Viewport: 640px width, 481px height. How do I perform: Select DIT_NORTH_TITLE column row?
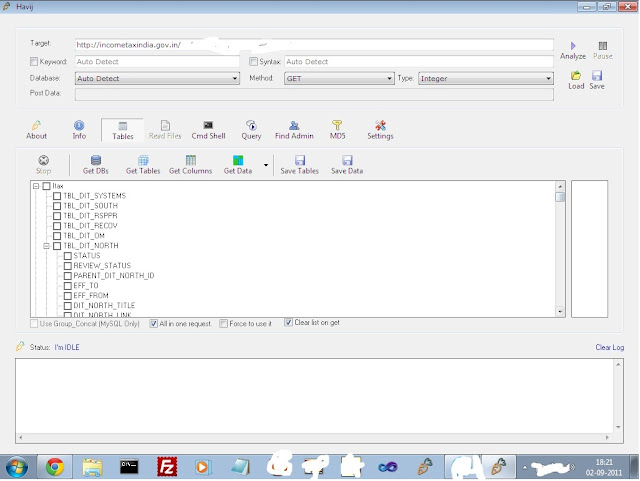pyautogui.click(x=104, y=305)
